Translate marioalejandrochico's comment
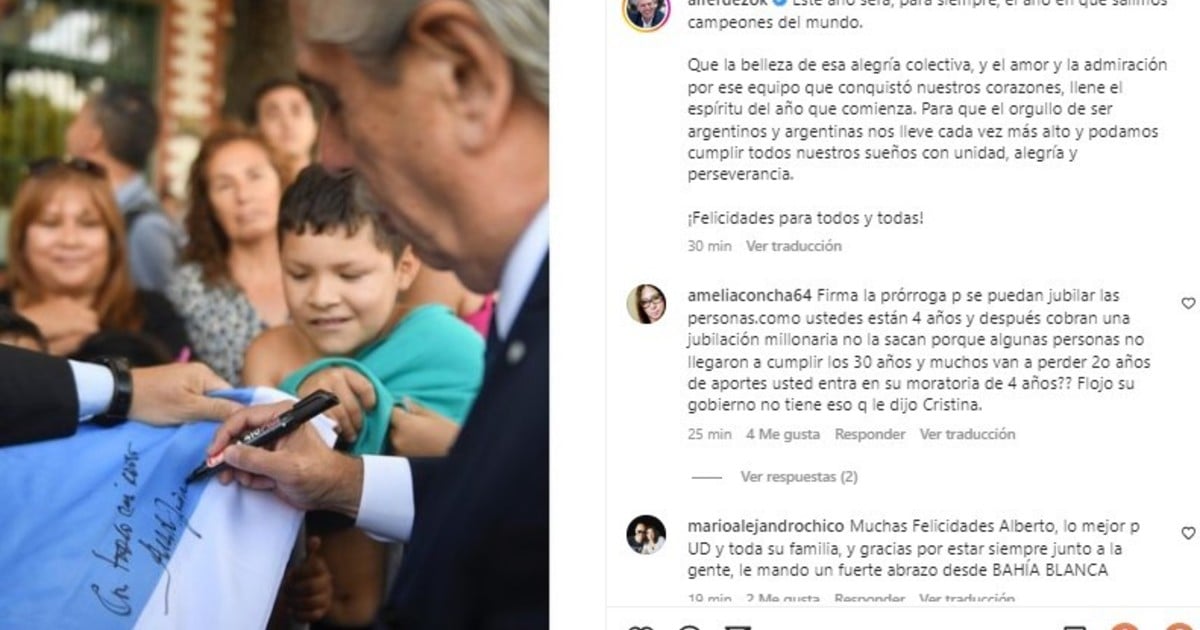1200x630 pixels. click(967, 599)
